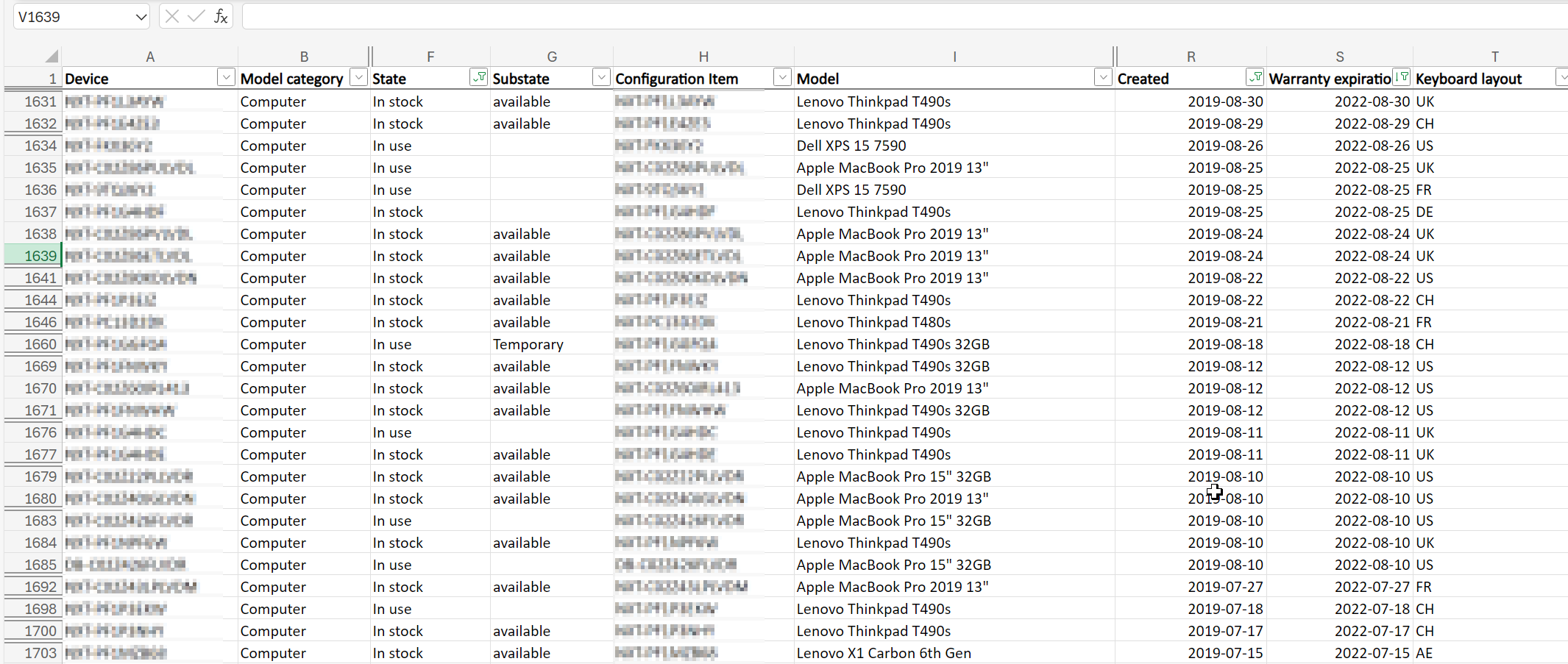
Task: Click the Insert Function fx icon
Action: pos(220,16)
